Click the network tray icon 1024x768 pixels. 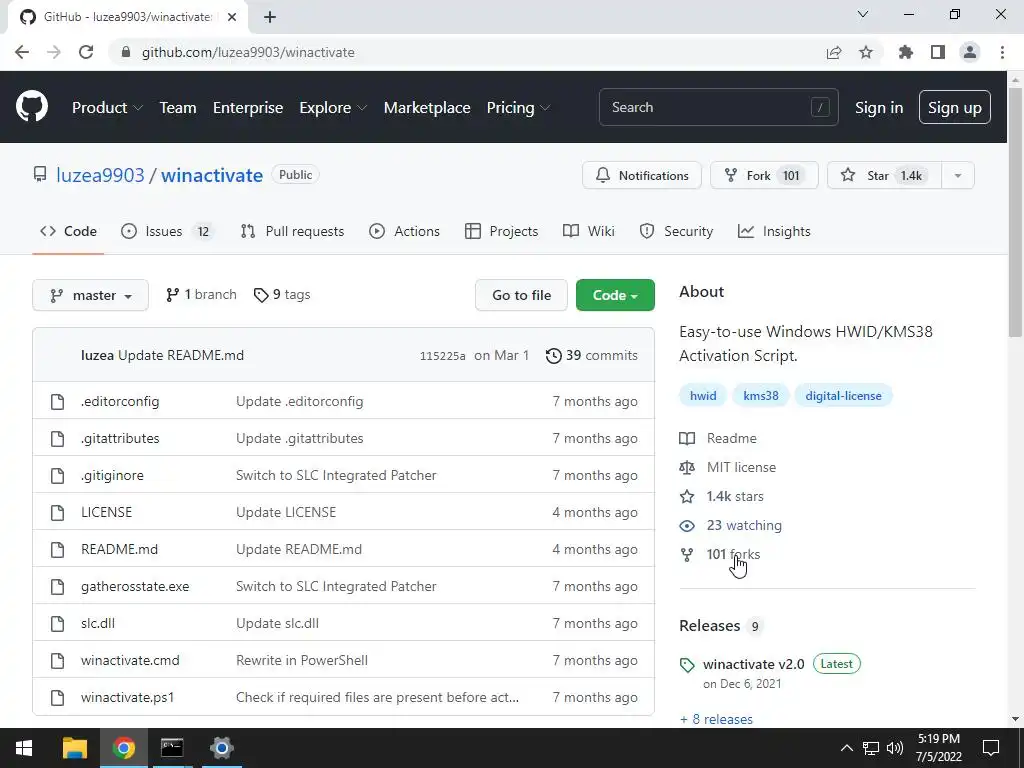[x=871, y=748]
